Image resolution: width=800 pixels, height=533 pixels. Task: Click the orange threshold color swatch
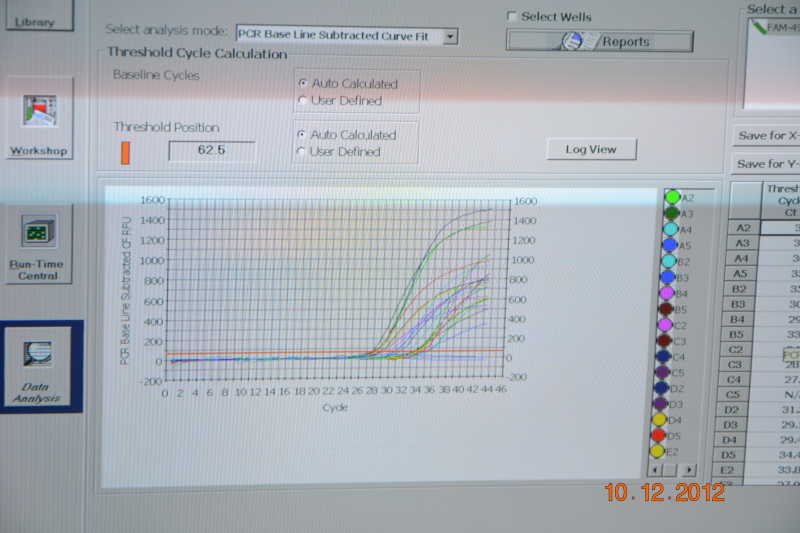(125, 152)
